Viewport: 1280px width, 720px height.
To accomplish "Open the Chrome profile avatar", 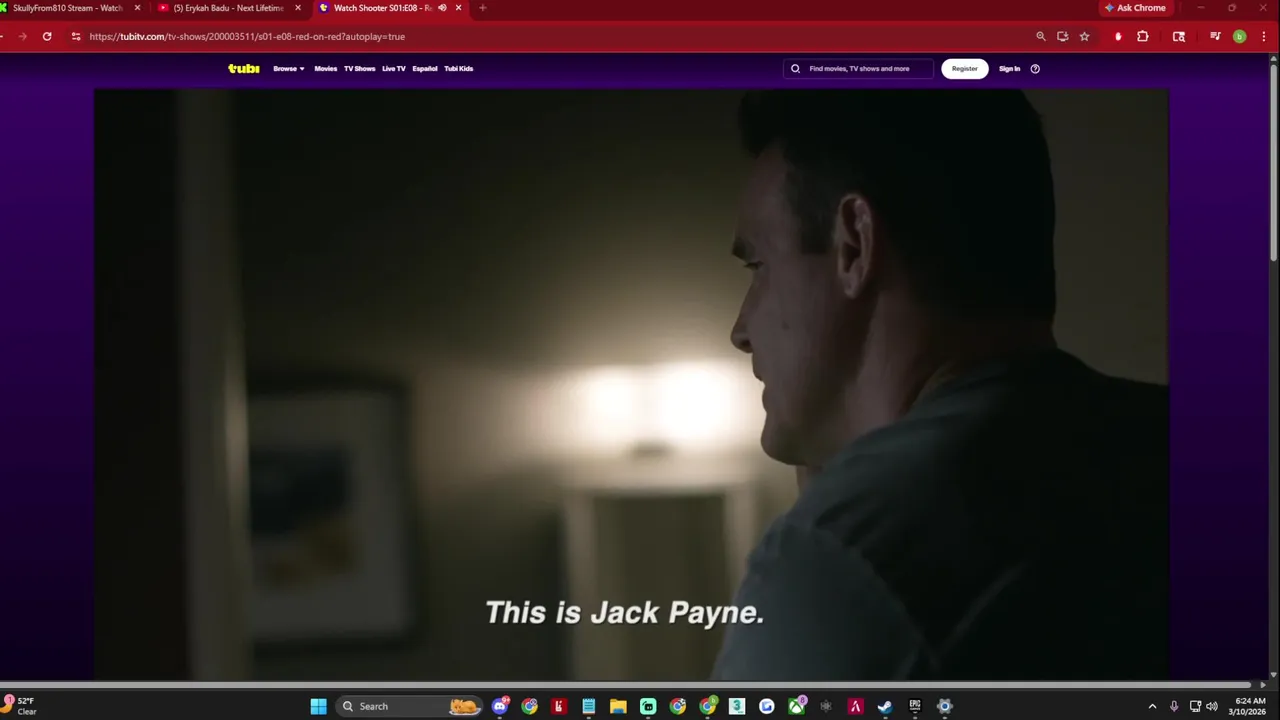I will [x=1240, y=36].
